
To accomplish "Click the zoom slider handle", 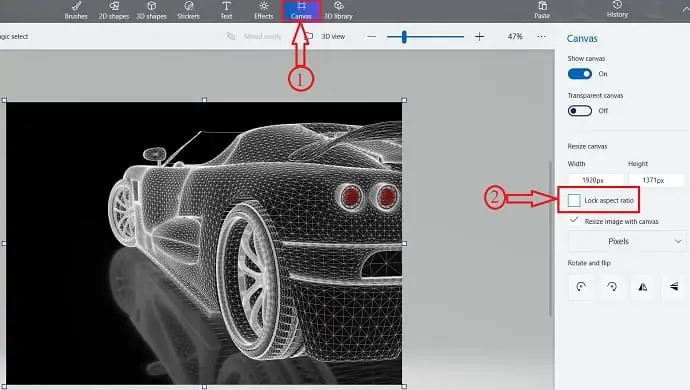I will pyautogui.click(x=404, y=37).
